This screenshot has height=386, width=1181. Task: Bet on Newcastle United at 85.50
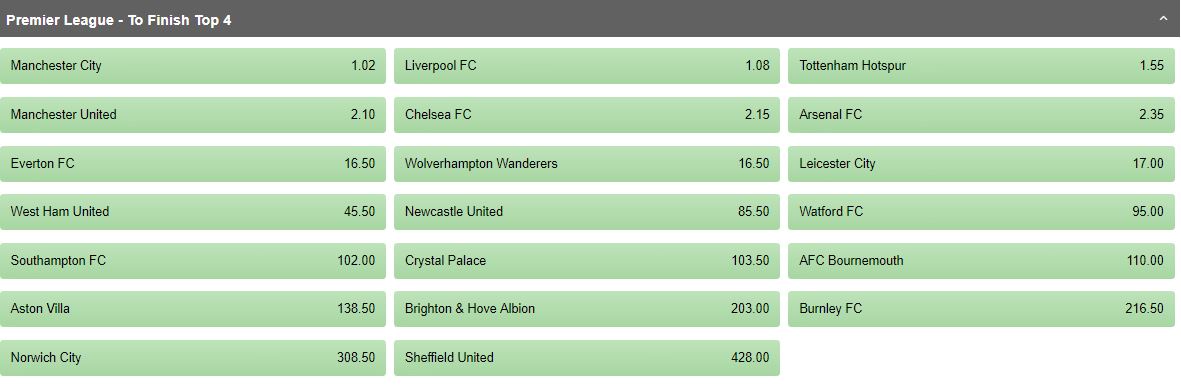point(587,212)
